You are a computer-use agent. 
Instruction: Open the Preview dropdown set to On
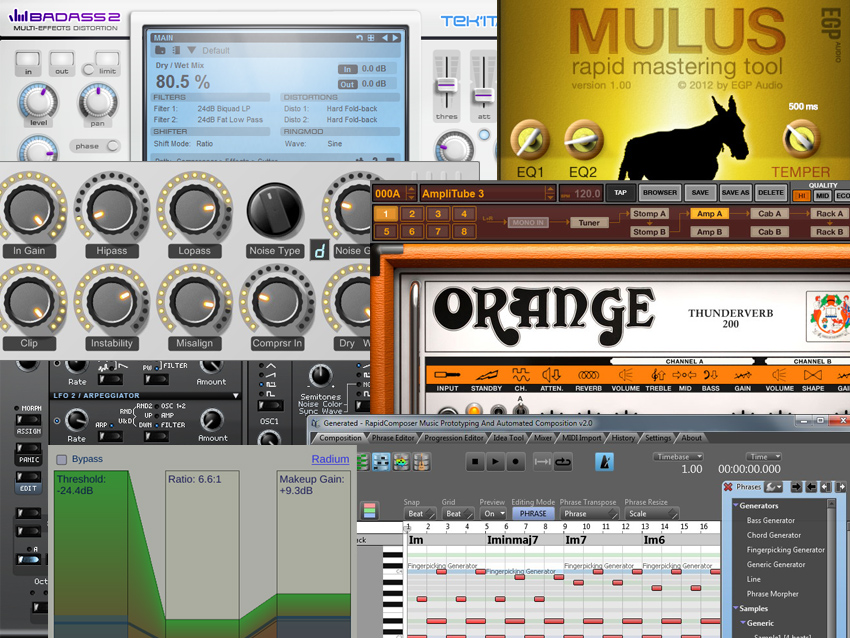point(494,514)
